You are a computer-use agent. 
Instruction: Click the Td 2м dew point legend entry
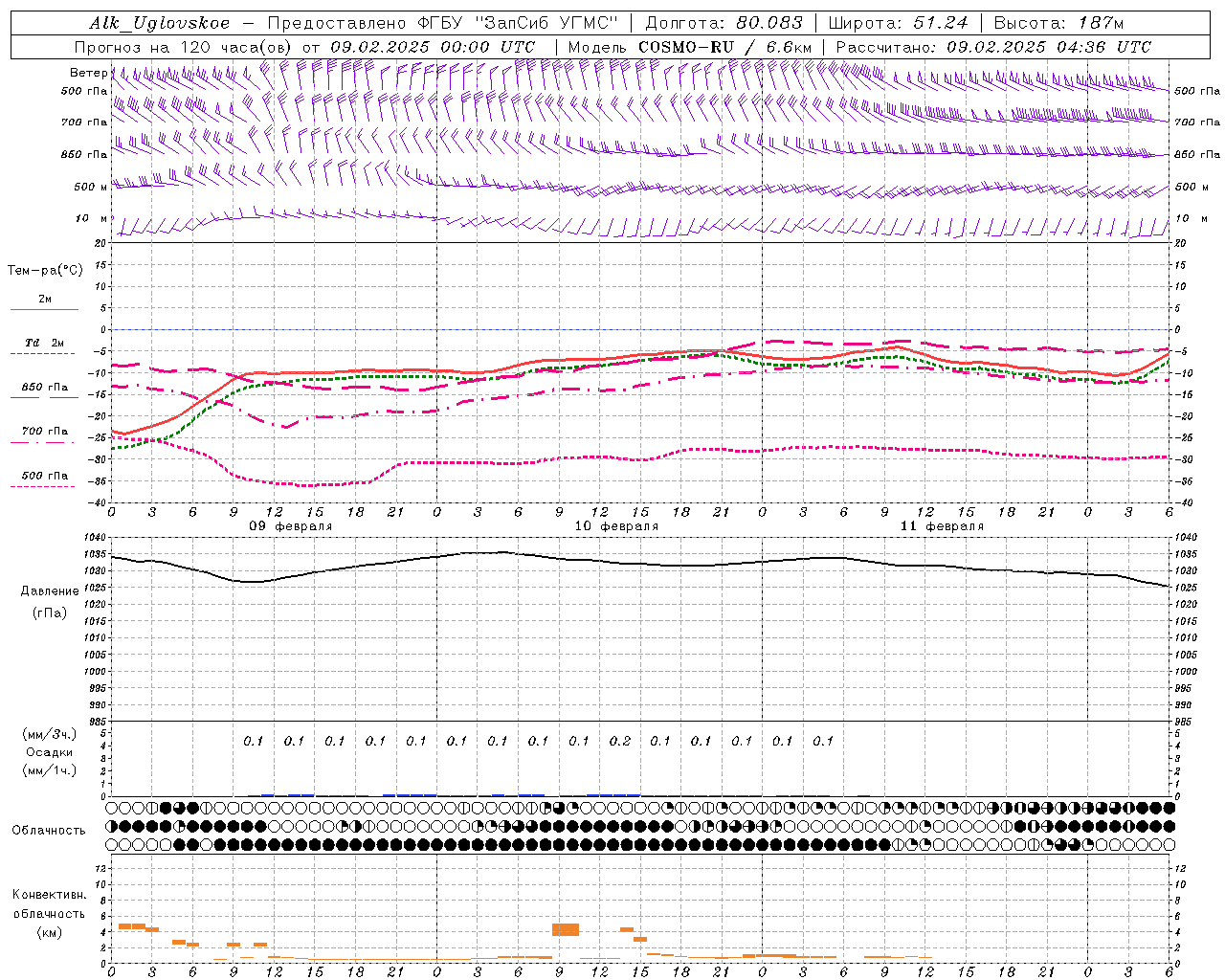pos(44,343)
